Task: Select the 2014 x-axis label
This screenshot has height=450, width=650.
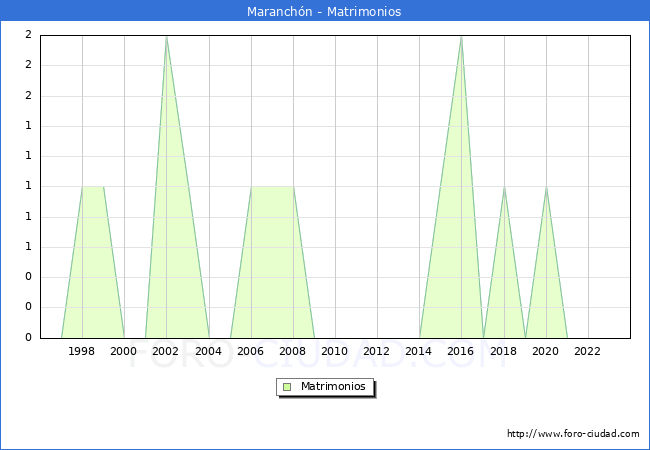Action: point(419,351)
